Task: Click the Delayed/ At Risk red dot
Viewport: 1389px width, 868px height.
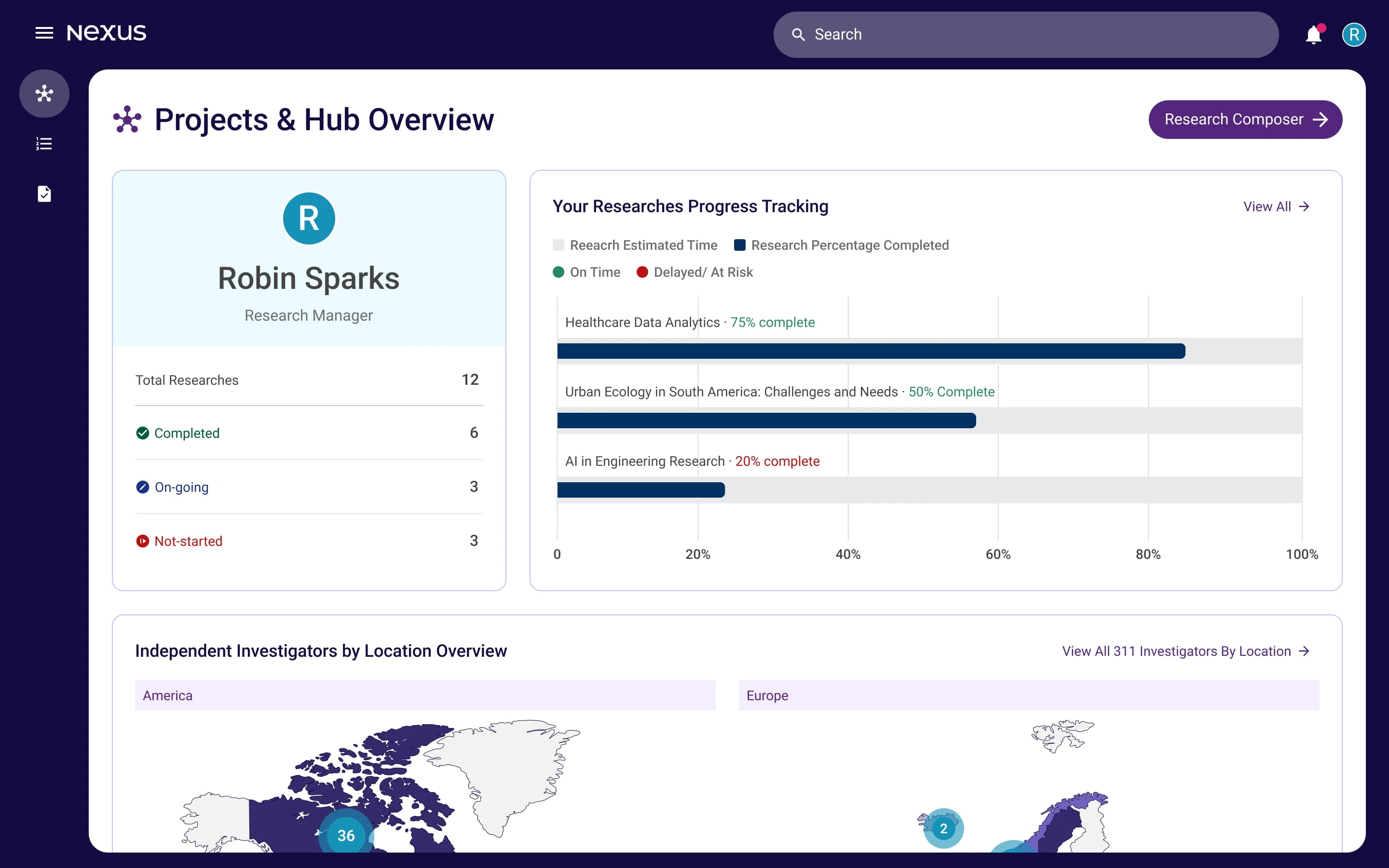Action: click(642, 272)
